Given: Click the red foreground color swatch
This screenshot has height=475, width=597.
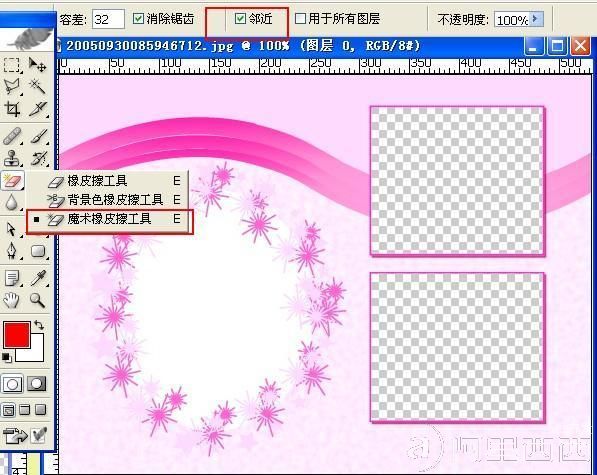Looking at the screenshot, I should click(x=17, y=335).
